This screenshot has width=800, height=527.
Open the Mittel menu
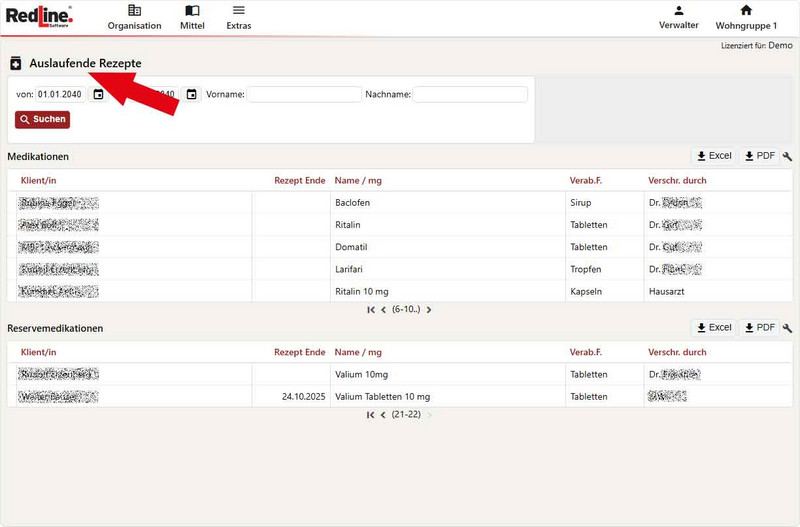coord(192,17)
